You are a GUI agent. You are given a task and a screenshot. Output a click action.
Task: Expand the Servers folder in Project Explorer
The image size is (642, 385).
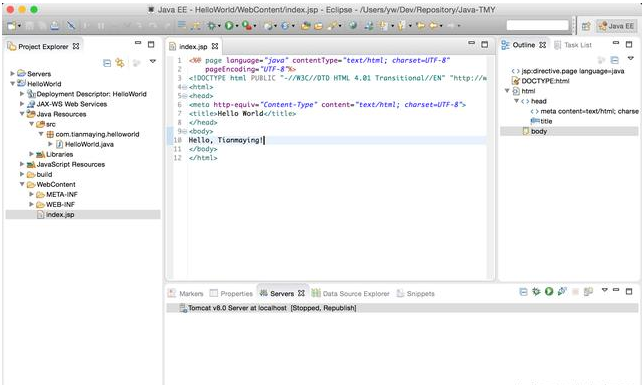(x=12, y=73)
